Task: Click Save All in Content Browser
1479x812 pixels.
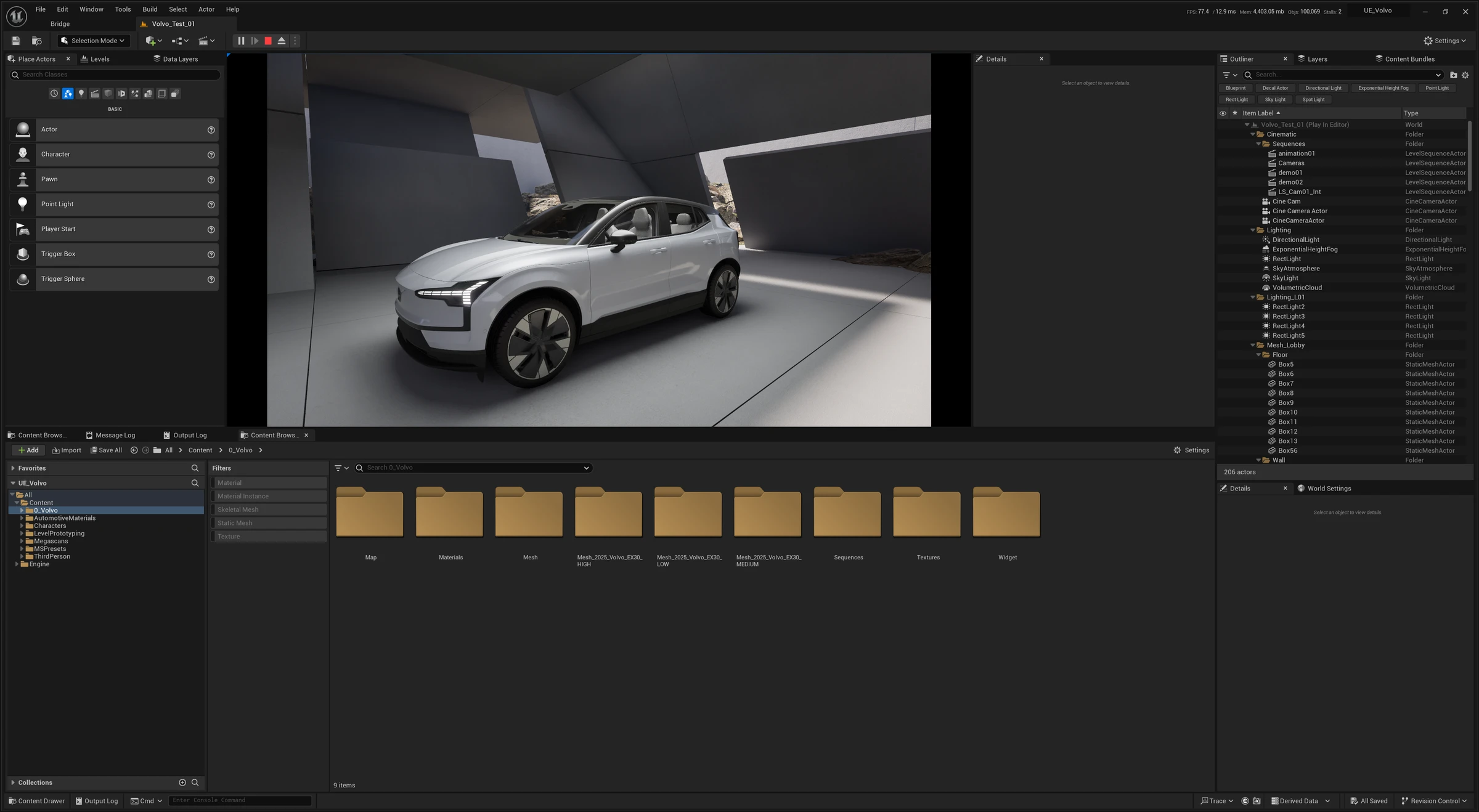Action: point(106,450)
